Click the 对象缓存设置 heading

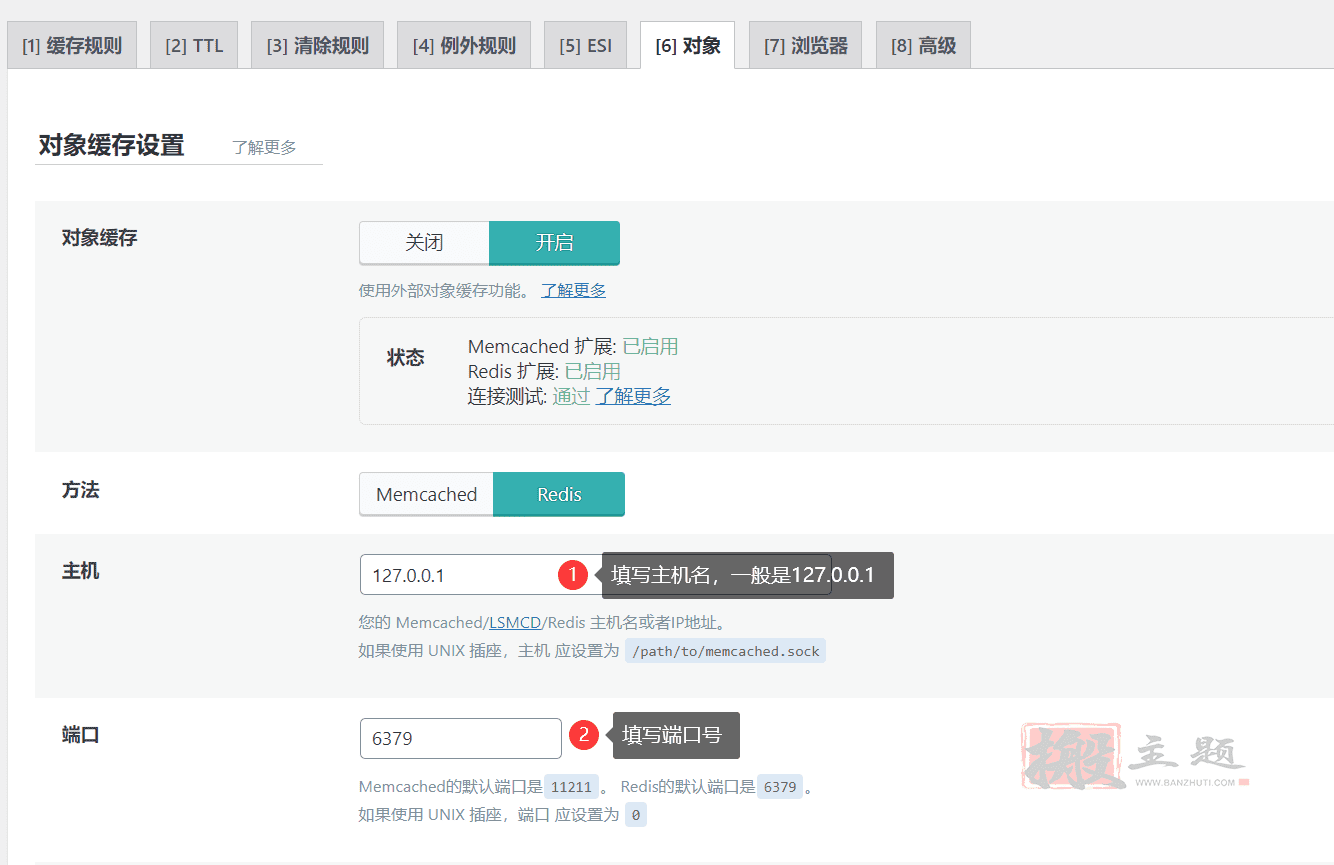pyautogui.click(x=111, y=145)
